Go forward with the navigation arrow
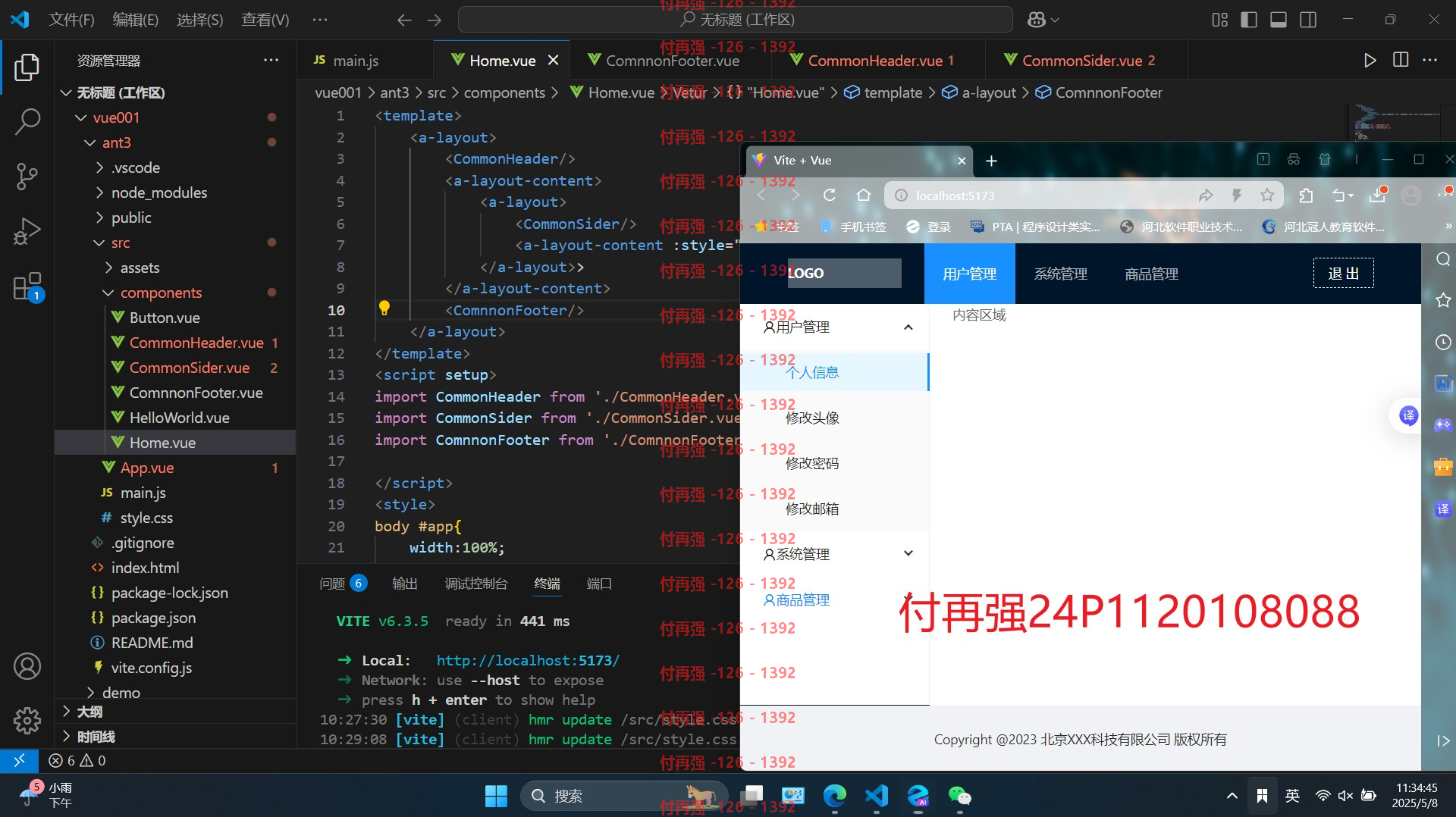The height and width of the screenshot is (817, 1456). coord(434,20)
